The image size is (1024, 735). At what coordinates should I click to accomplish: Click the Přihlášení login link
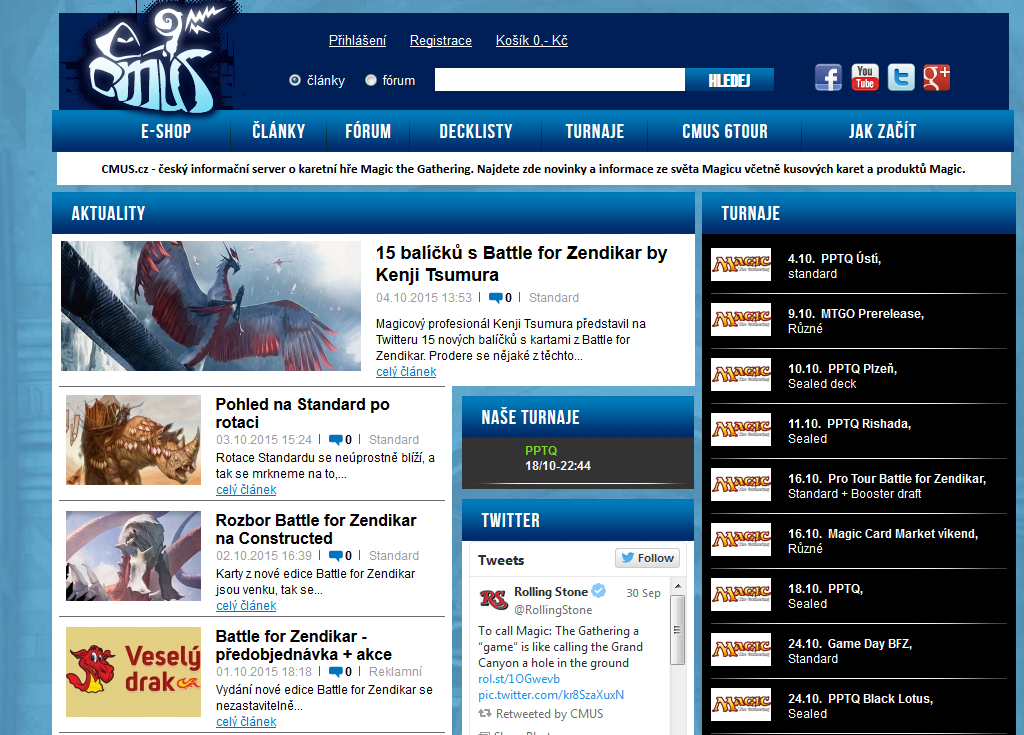pyautogui.click(x=357, y=41)
